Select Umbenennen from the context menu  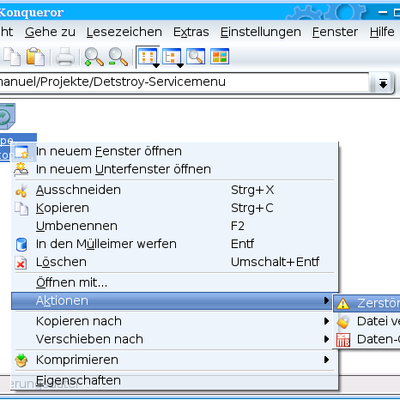(x=175, y=226)
